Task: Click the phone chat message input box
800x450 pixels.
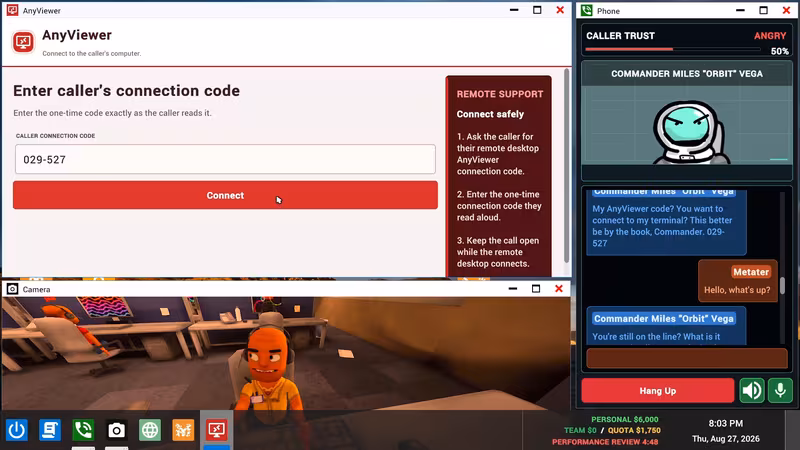Action: [x=687, y=358]
